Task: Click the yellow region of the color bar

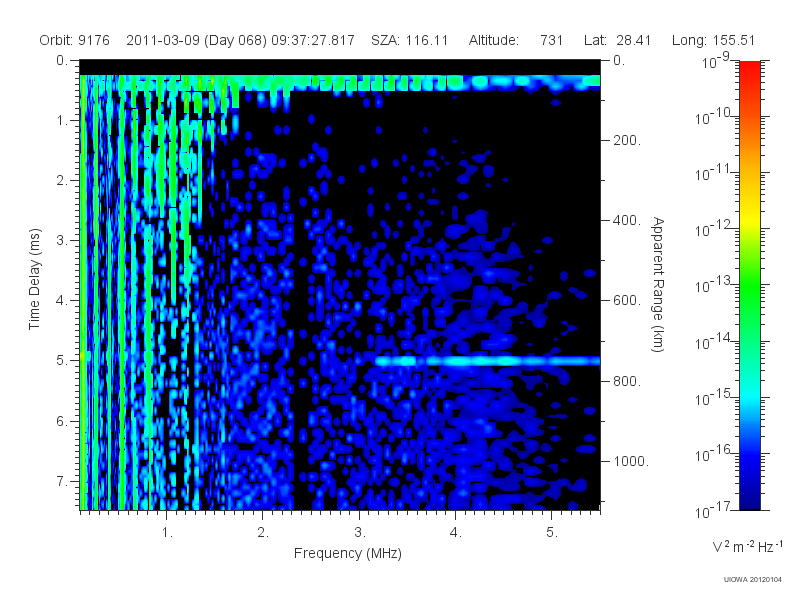Action: (749, 217)
